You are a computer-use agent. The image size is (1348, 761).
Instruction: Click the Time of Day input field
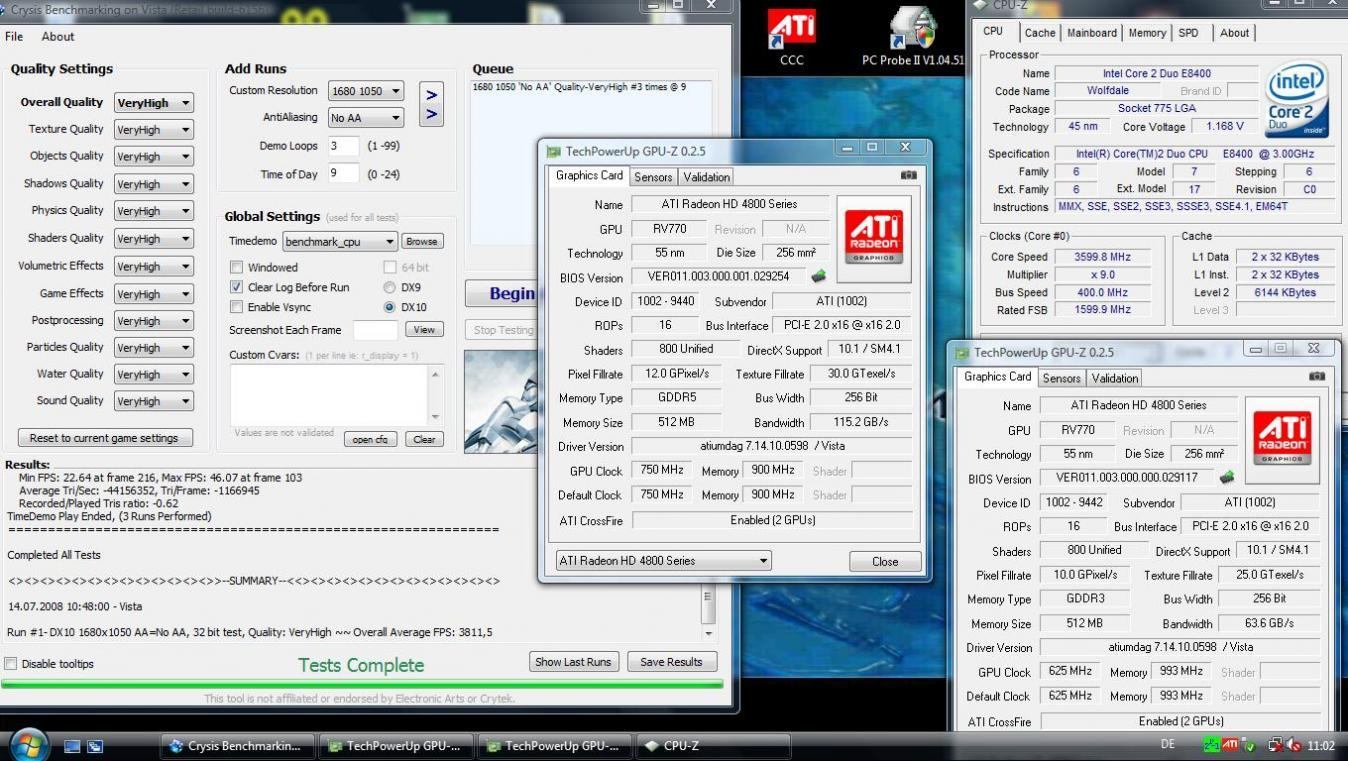tap(343, 173)
